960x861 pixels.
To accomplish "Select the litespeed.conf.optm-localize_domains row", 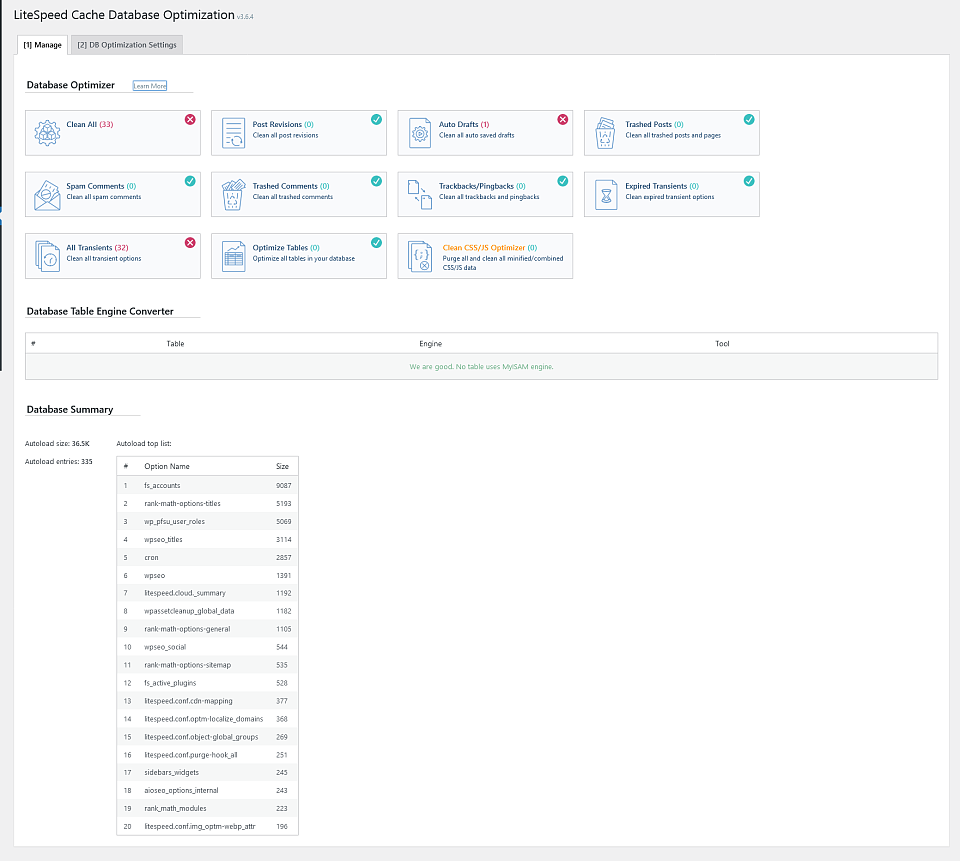I will pyautogui.click(x=208, y=719).
